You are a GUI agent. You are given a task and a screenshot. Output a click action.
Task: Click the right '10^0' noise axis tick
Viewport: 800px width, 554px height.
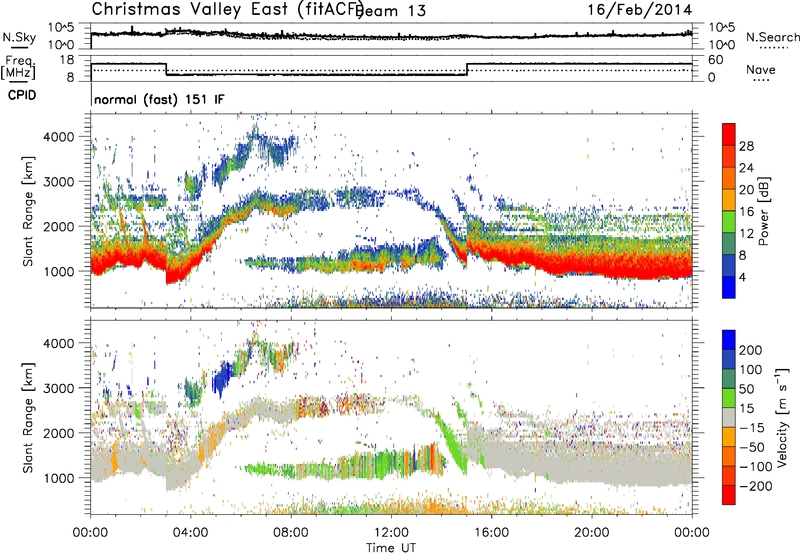click(x=722, y=45)
